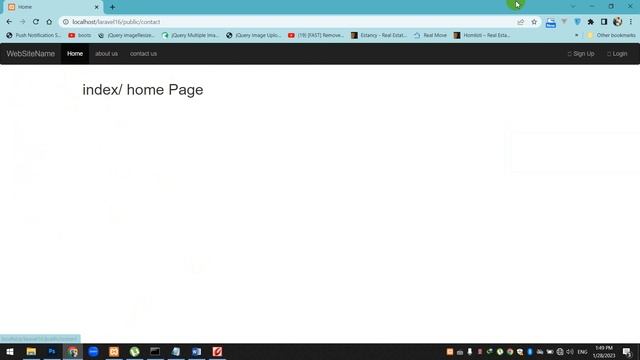This screenshot has width=640, height=360.
Task: Open the '(19) [FAST] Remove' bookmark
Action: tap(316, 36)
